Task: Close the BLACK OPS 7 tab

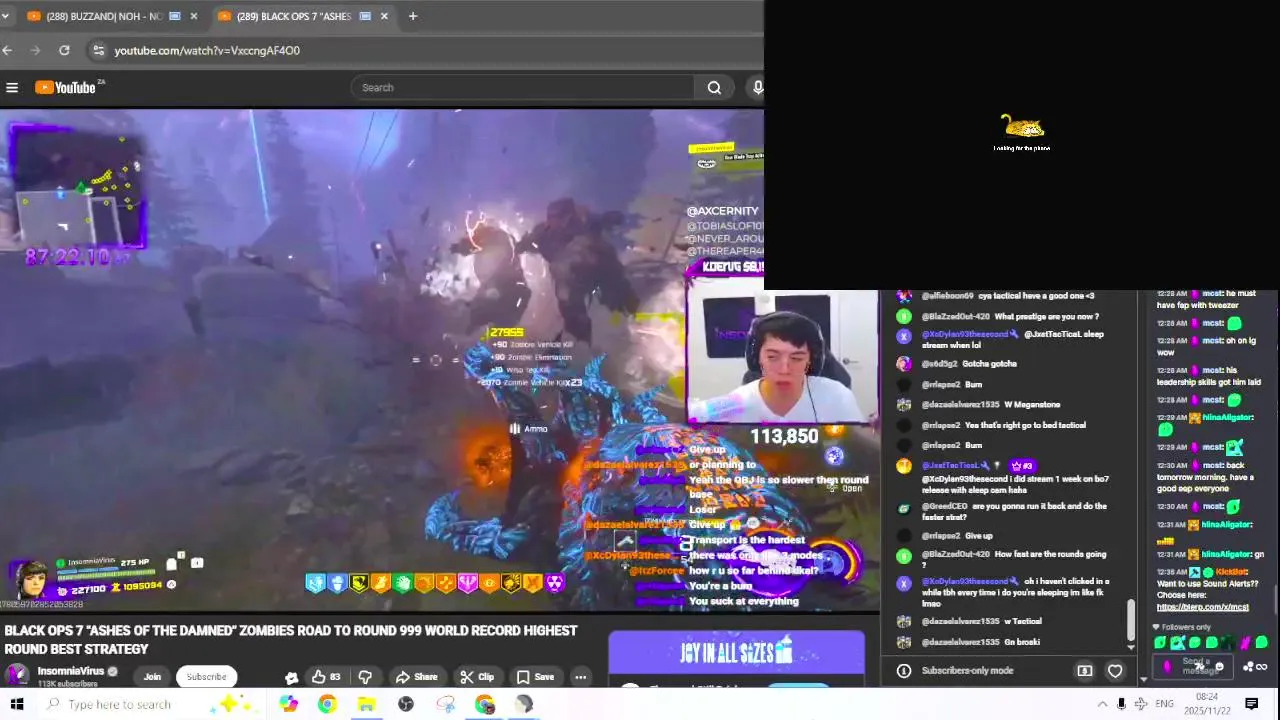Action: point(383,16)
